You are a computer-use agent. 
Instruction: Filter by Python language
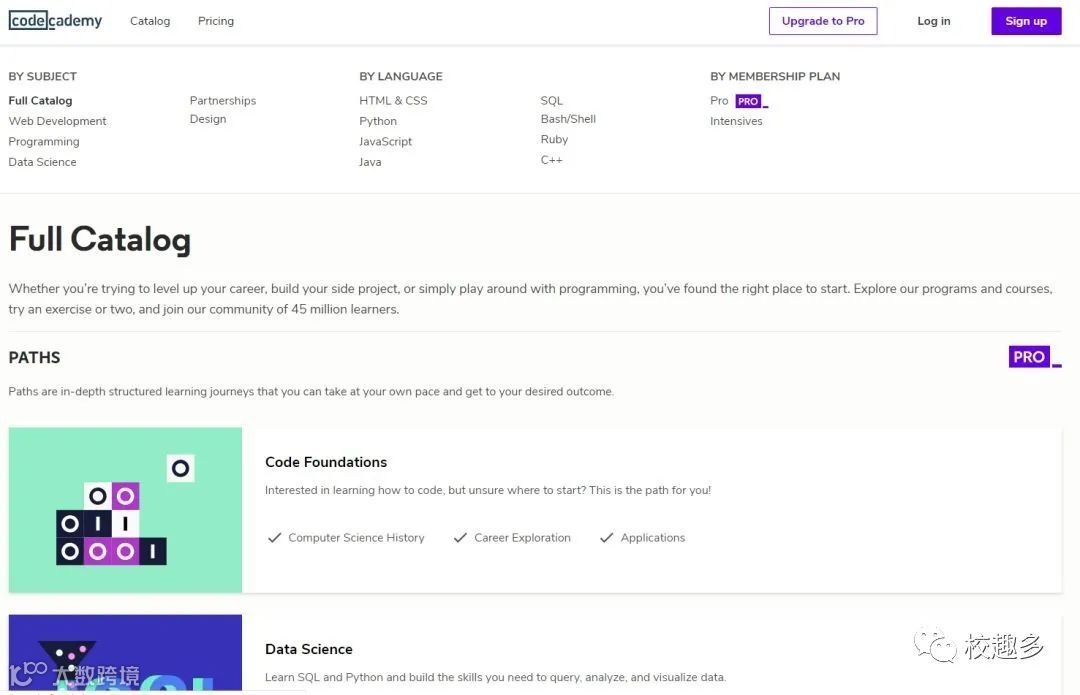(x=377, y=121)
